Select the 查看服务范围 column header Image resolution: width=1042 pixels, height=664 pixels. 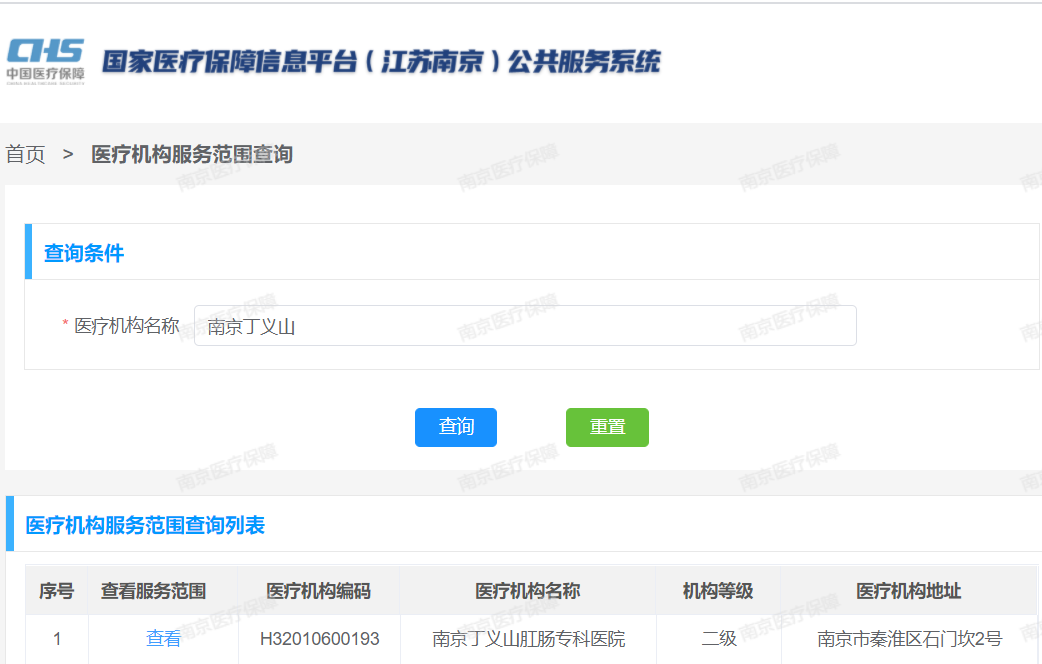pyautogui.click(x=162, y=591)
